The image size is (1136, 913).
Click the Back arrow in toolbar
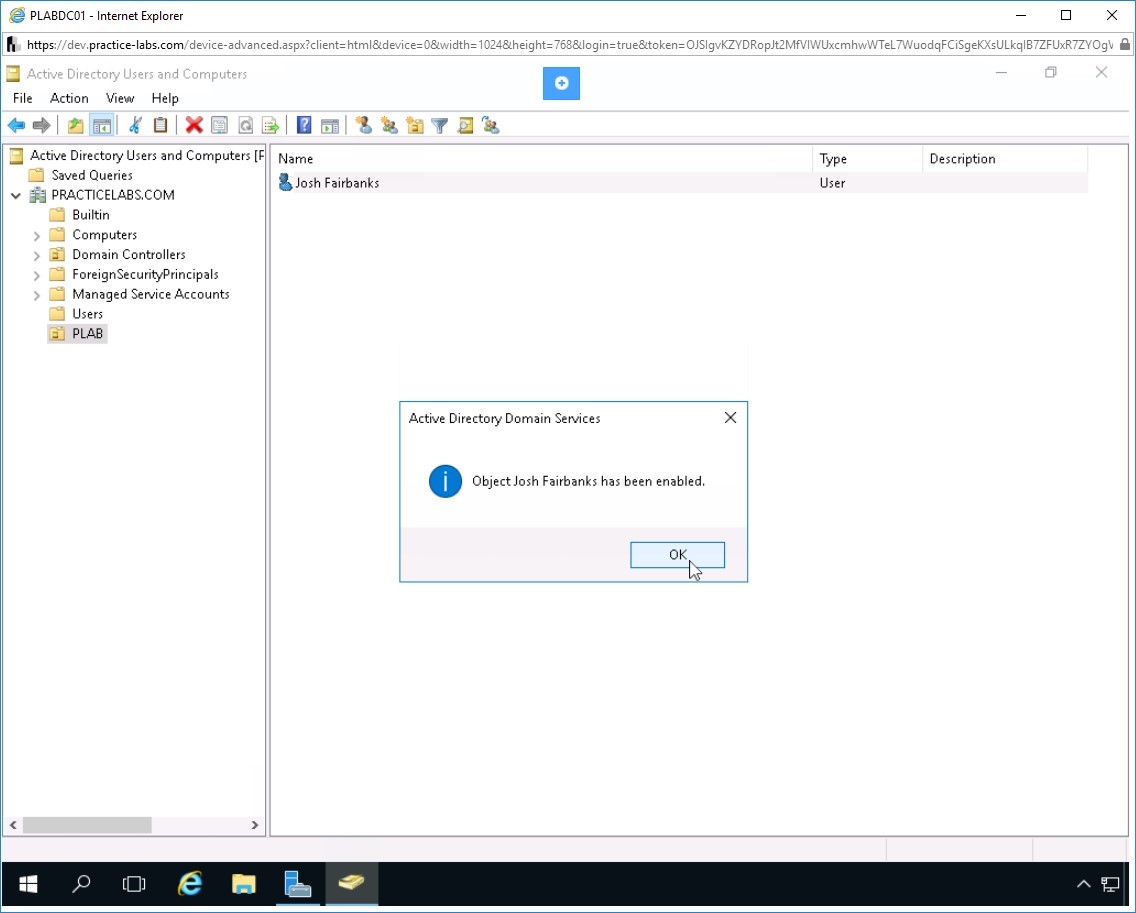pyautogui.click(x=16, y=125)
